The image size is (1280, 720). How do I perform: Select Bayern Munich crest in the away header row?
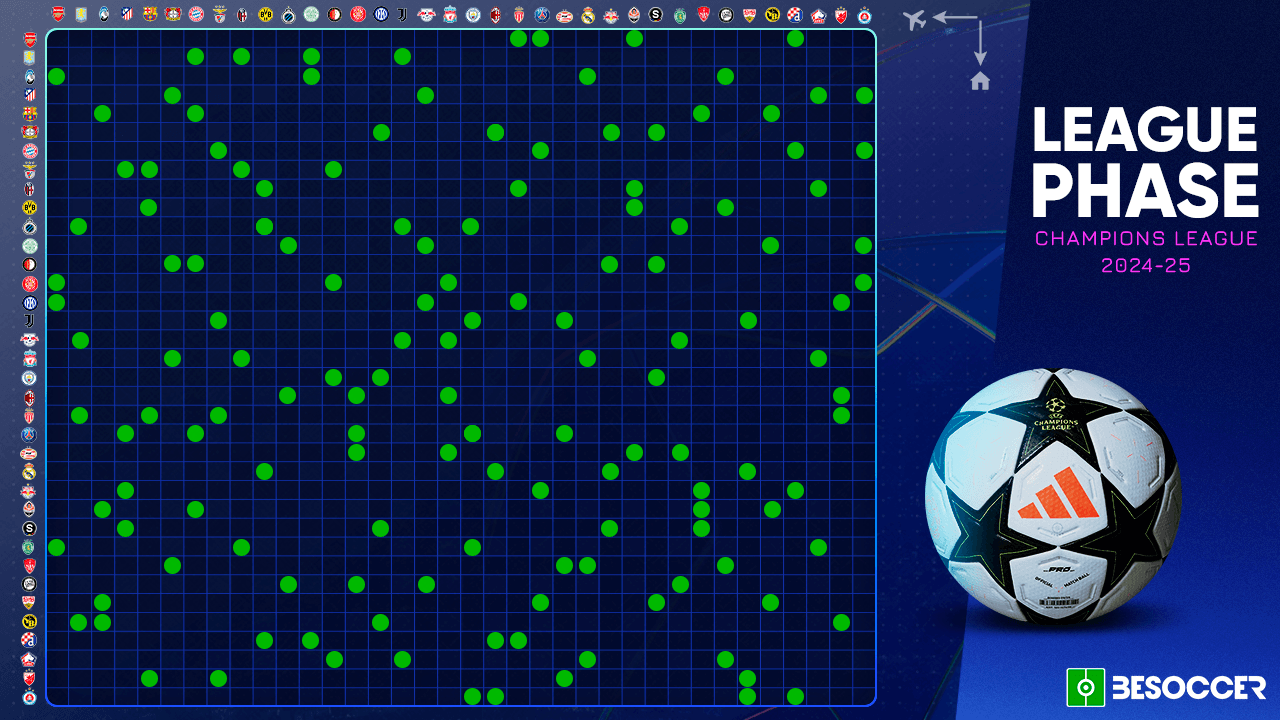tap(196, 15)
